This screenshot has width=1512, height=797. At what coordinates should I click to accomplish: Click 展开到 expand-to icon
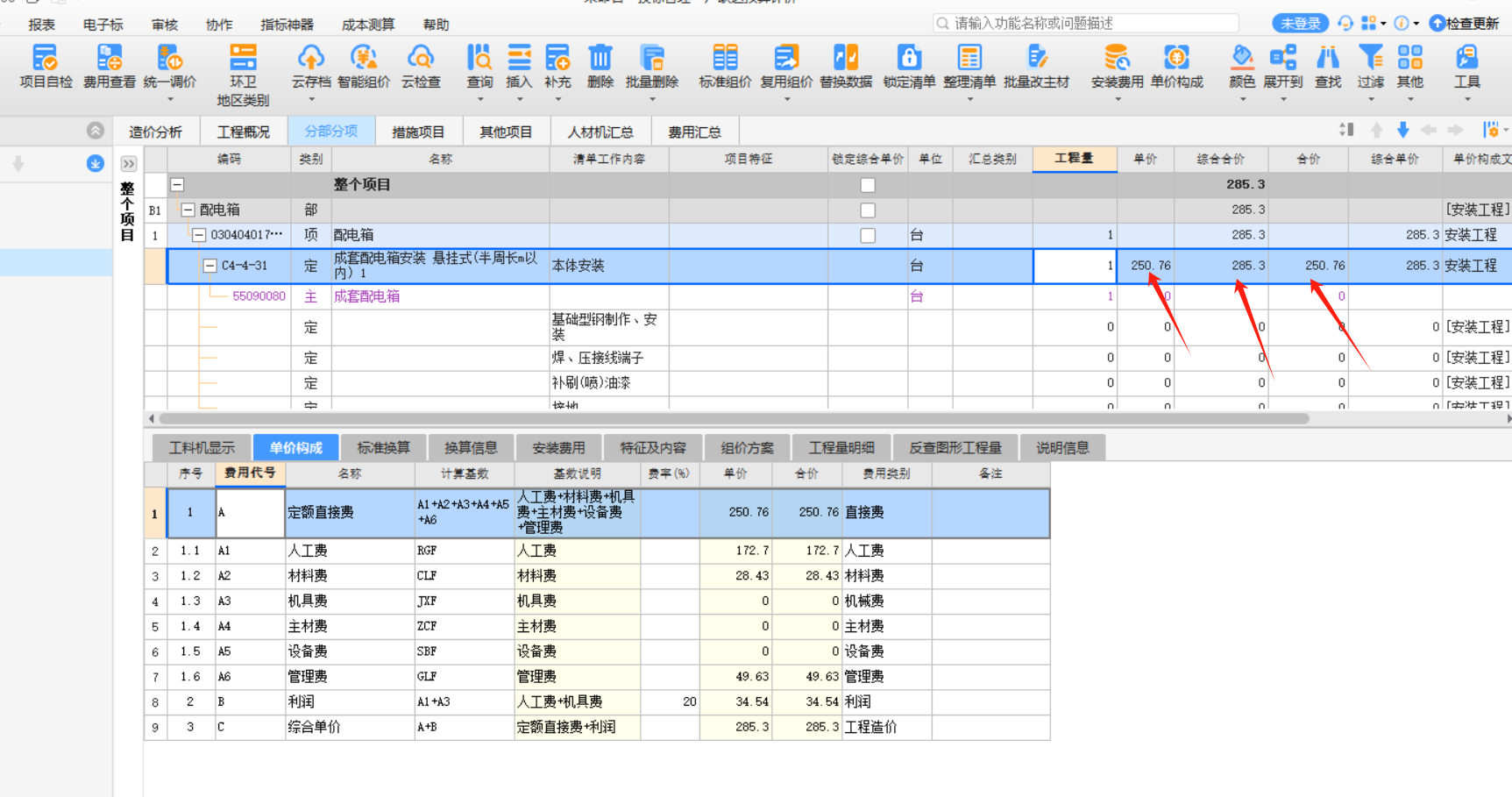coord(1283,68)
